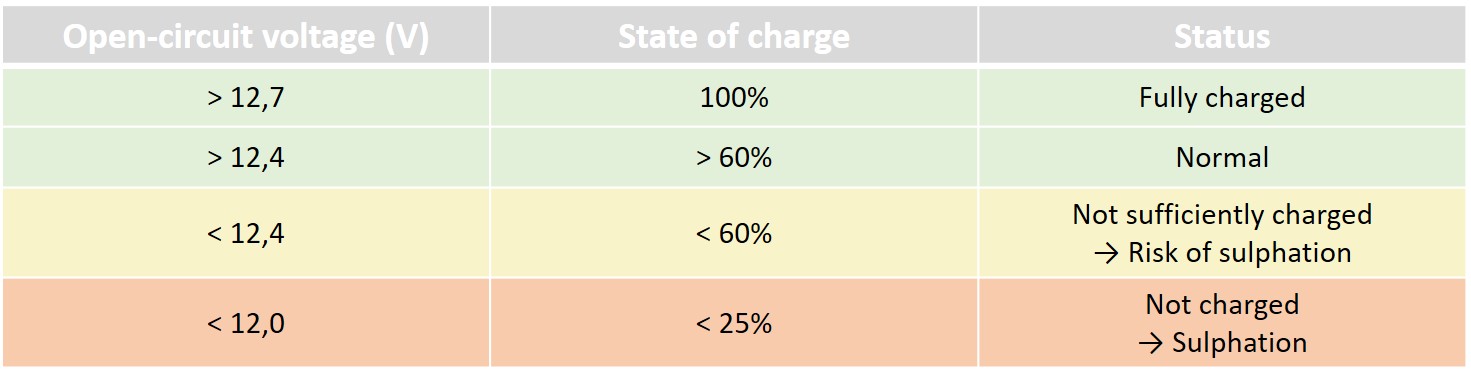Click the Status column header
Viewport: 1471px width, 380px height.
coord(1222,37)
